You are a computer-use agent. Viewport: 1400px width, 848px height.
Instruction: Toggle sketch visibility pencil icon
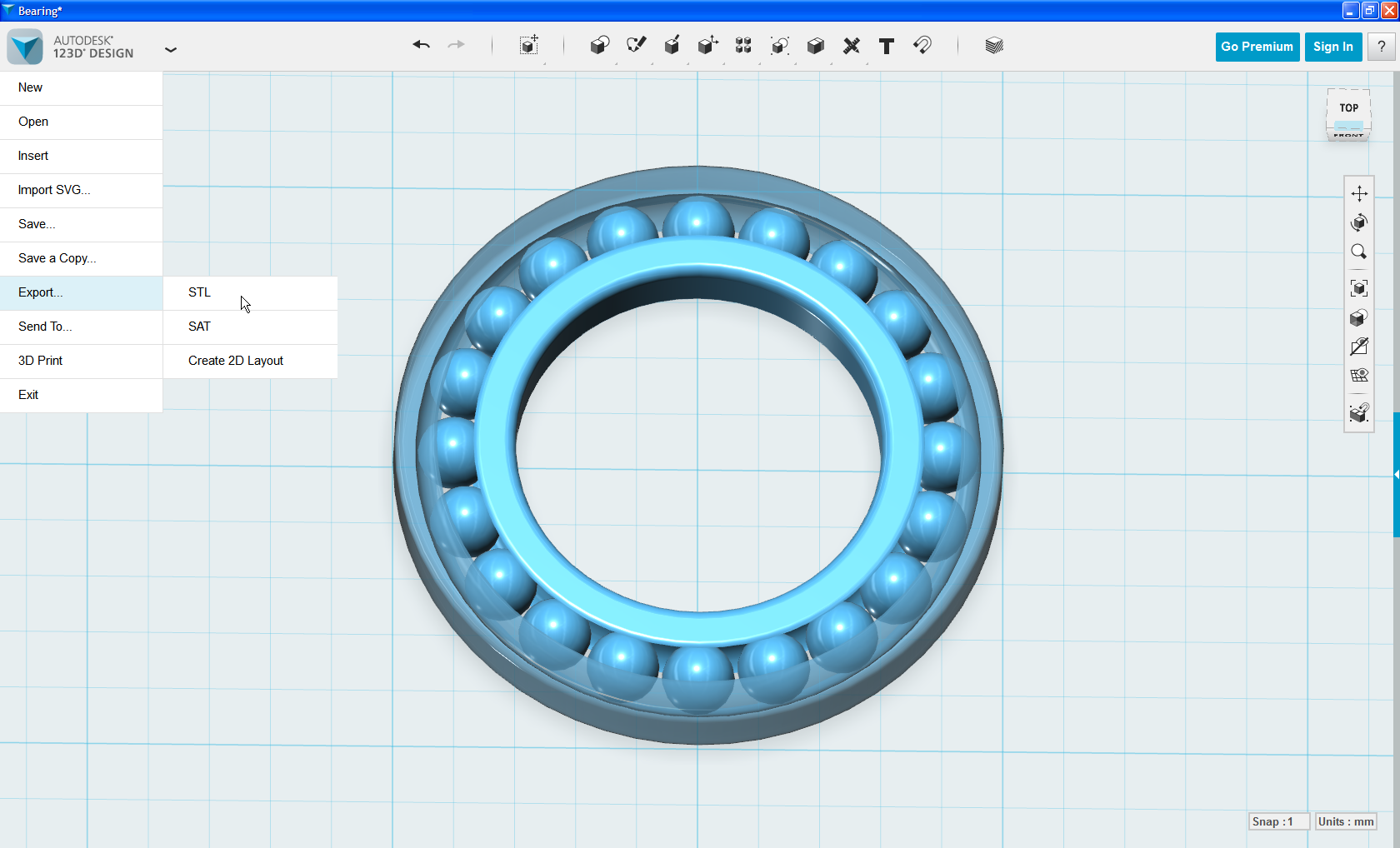1359,347
